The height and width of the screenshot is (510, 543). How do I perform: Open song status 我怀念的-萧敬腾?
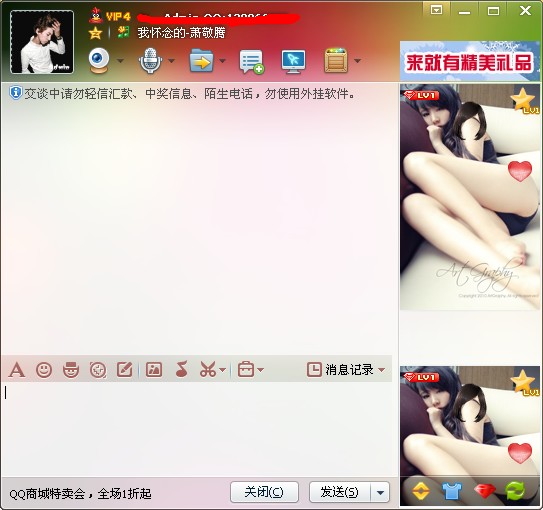click(x=181, y=33)
